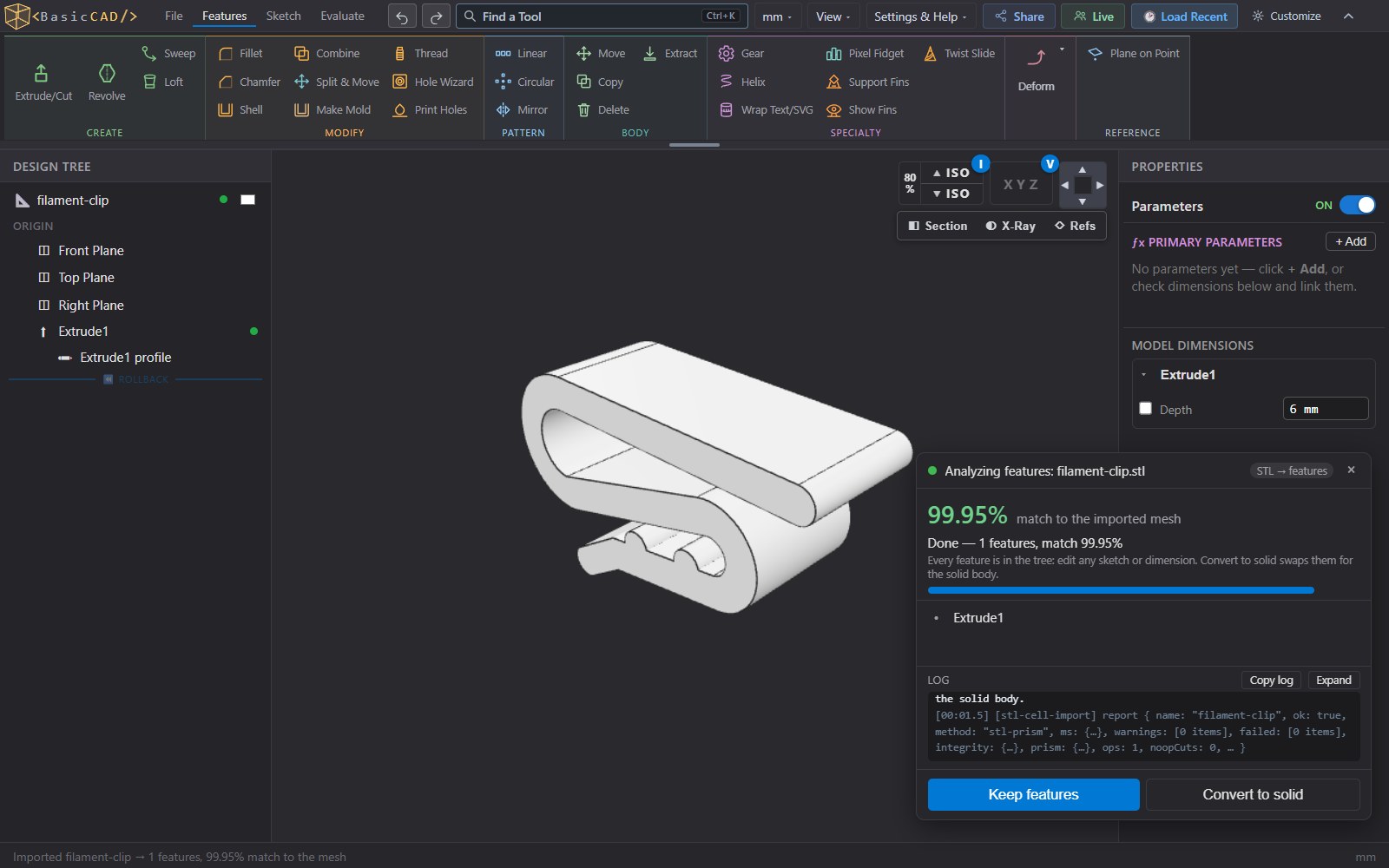1389x868 pixels.
Task: Click Keep features button
Action: [x=1033, y=794]
